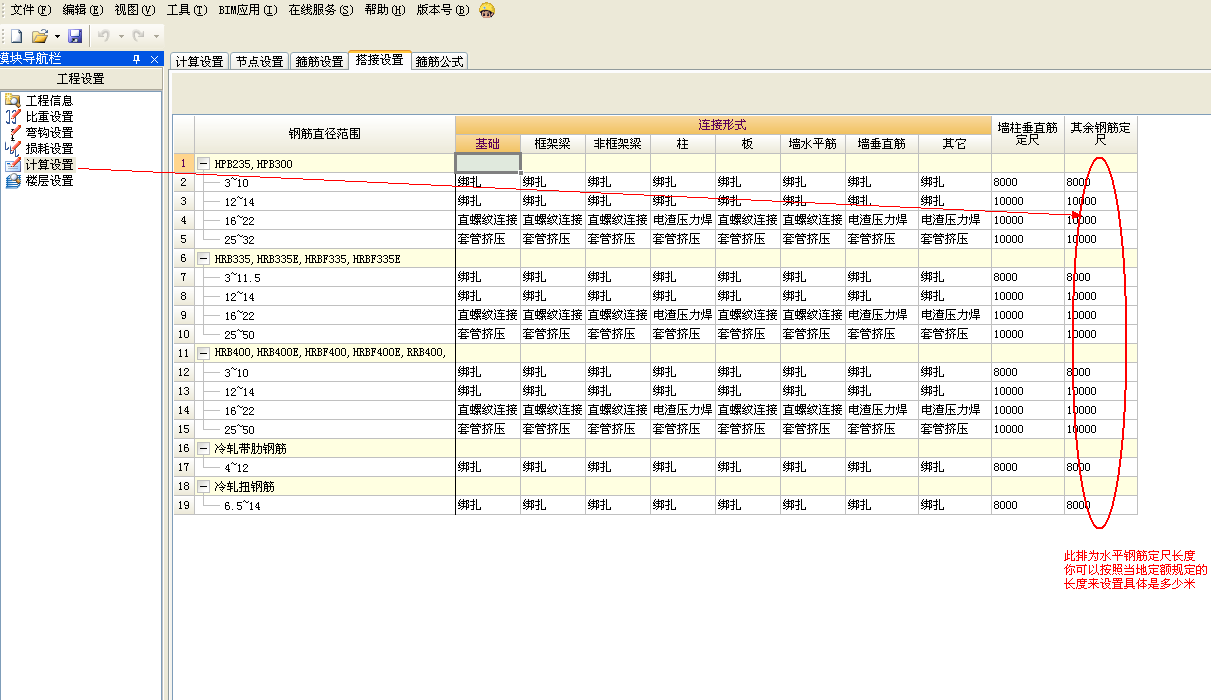Undo the last action via toolbar
Image resolution: width=1211 pixels, height=700 pixels.
click(x=105, y=36)
